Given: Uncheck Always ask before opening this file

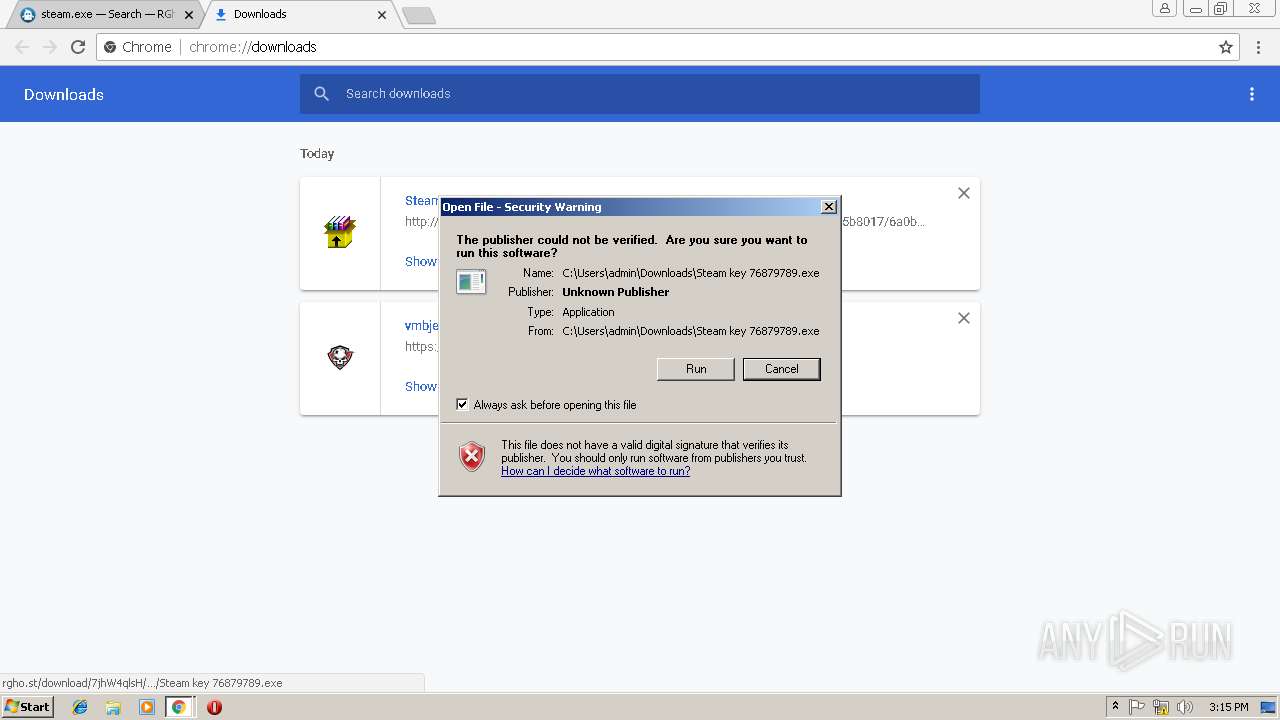Looking at the screenshot, I should pos(462,405).
